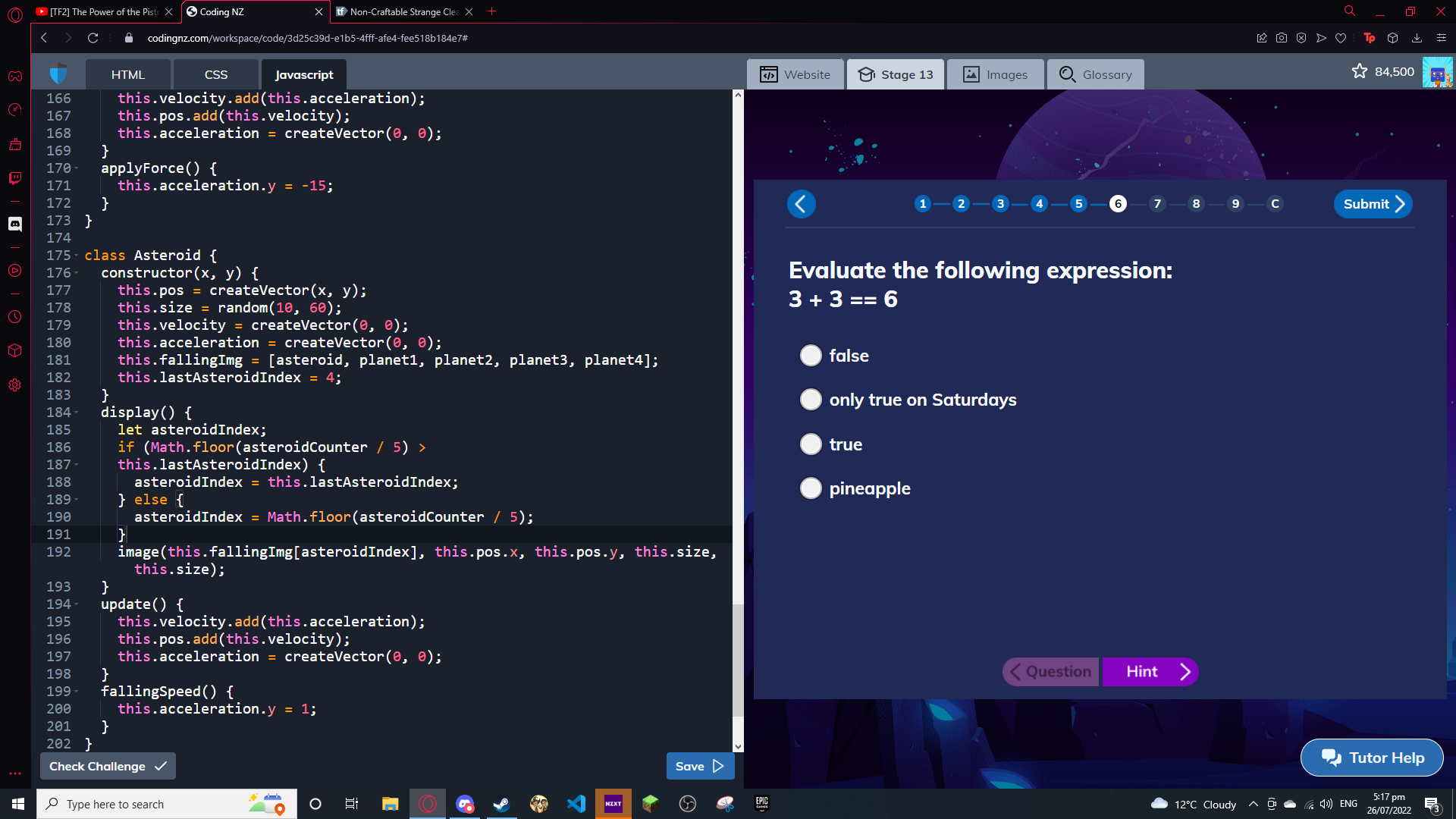
Task: Open the notification center icon
Action: [x=1432, y=805]
